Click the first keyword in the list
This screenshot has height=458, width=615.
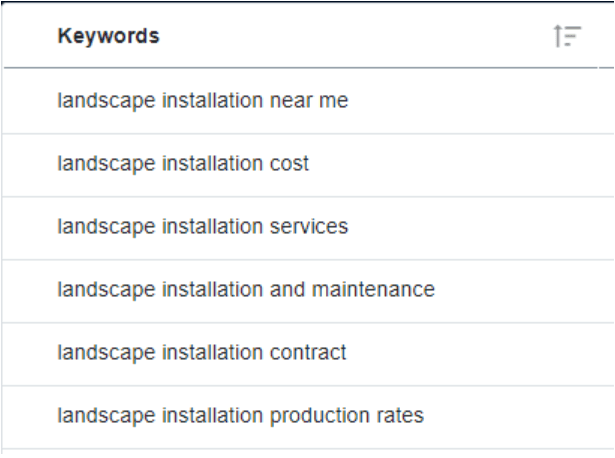click(202, 100)
